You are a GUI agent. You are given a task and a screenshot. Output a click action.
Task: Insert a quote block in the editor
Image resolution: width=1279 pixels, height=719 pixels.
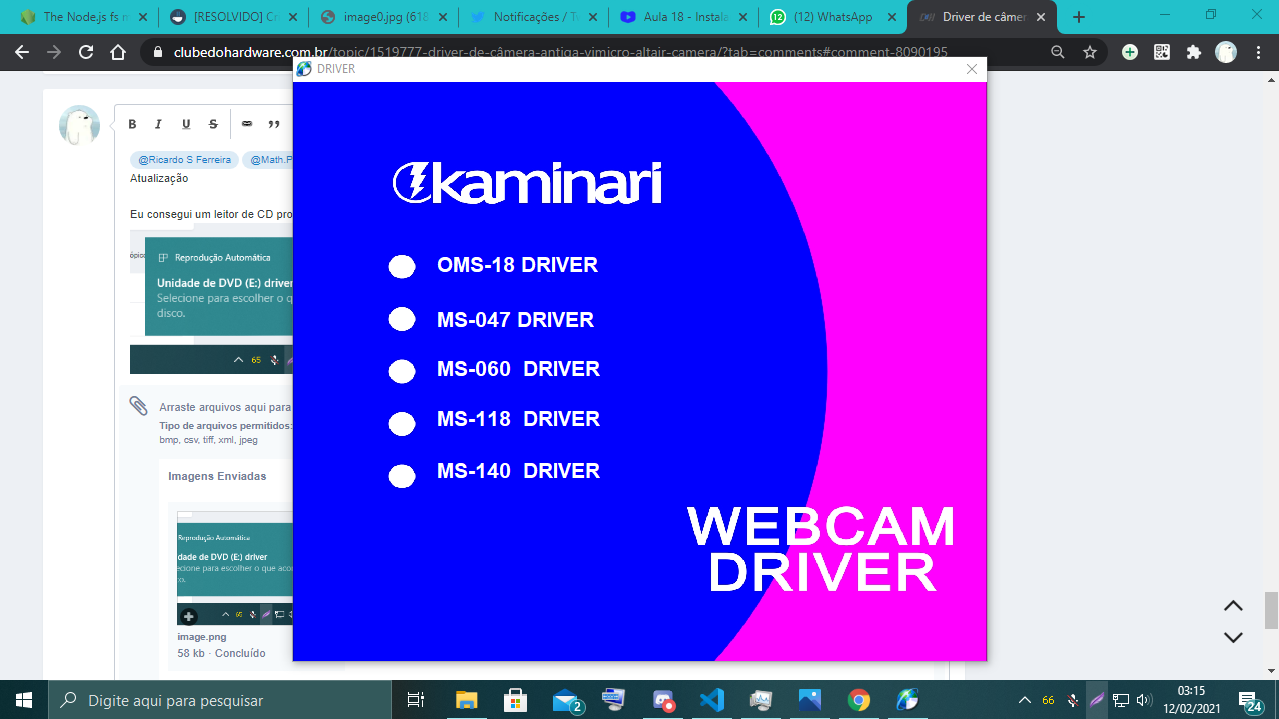[x=274, y=124]
